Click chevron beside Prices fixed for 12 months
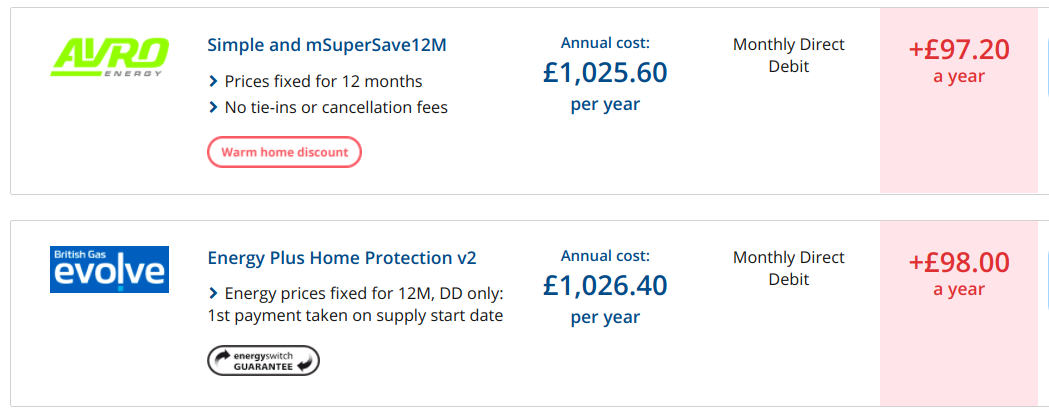 click(213, 82)
